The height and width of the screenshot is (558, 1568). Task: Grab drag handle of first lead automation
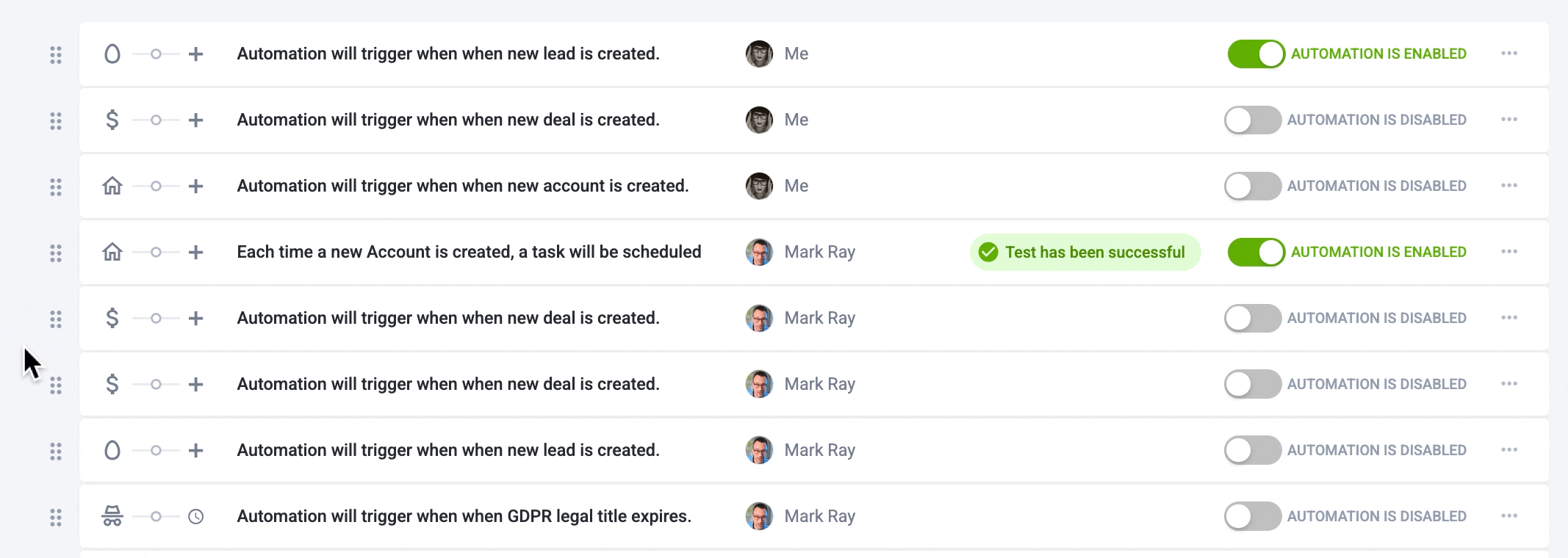coord(56,55)
